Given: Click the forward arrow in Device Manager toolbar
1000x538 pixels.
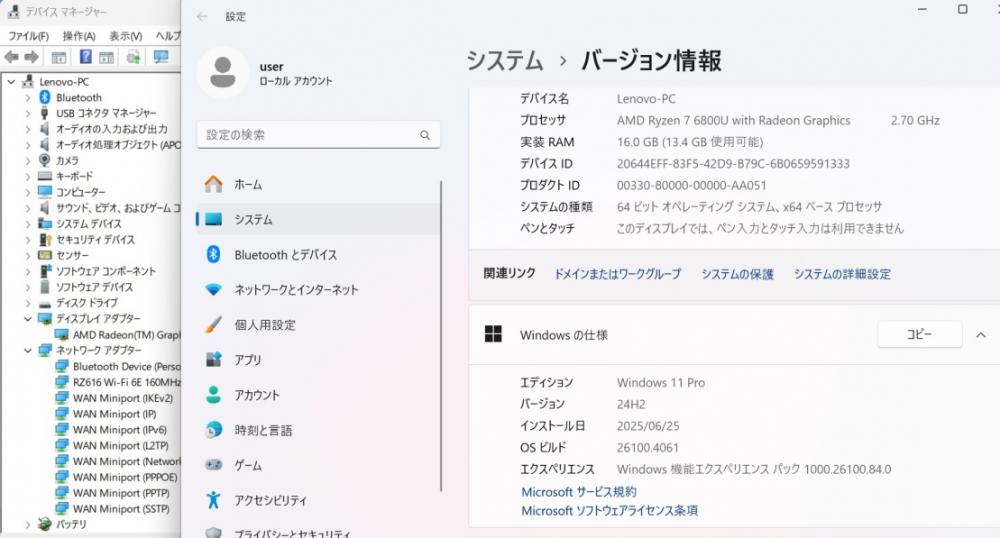Looking at the screenshot, I should click(31, 57).
